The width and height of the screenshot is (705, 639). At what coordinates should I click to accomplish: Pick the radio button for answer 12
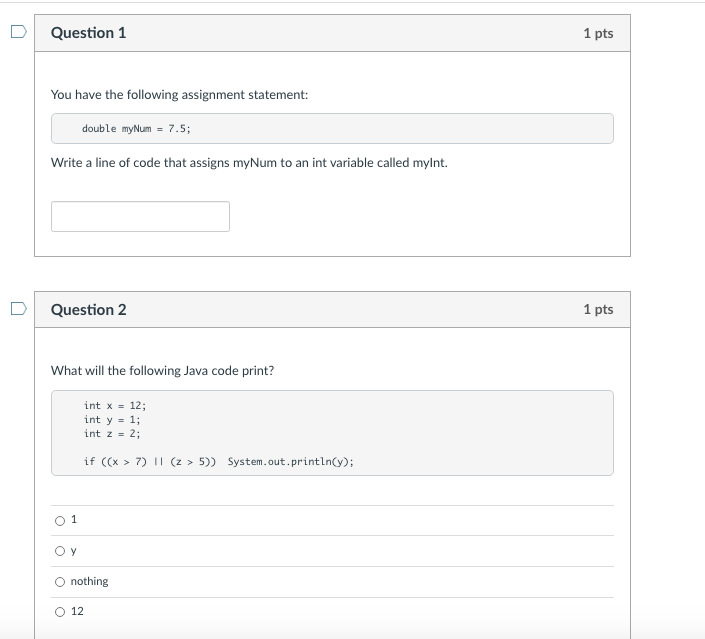point(60,612)
